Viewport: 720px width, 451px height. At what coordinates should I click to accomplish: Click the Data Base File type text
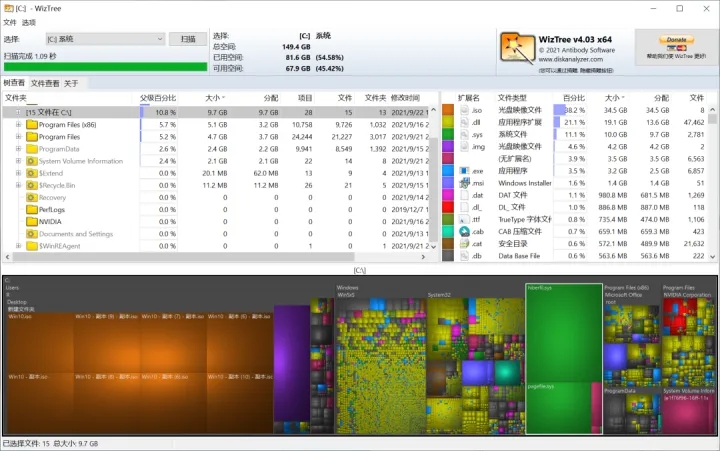(519, 256)
